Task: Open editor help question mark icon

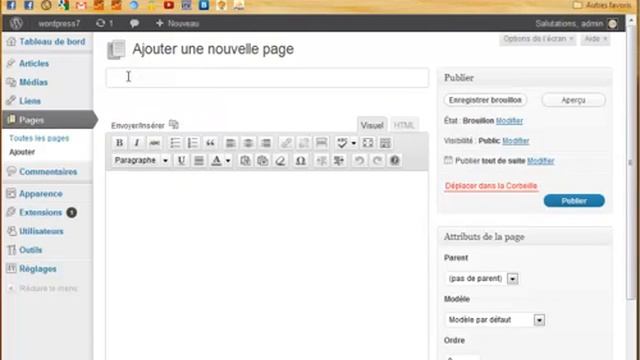Action: coord(394,160)
